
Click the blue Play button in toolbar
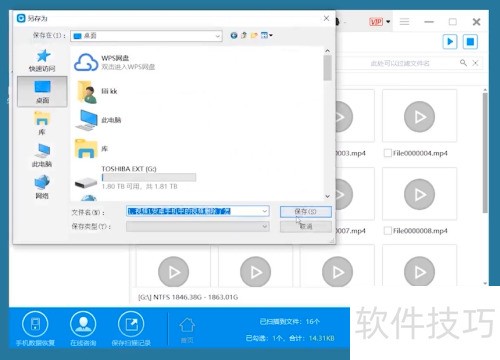click(x=450, y=42)
